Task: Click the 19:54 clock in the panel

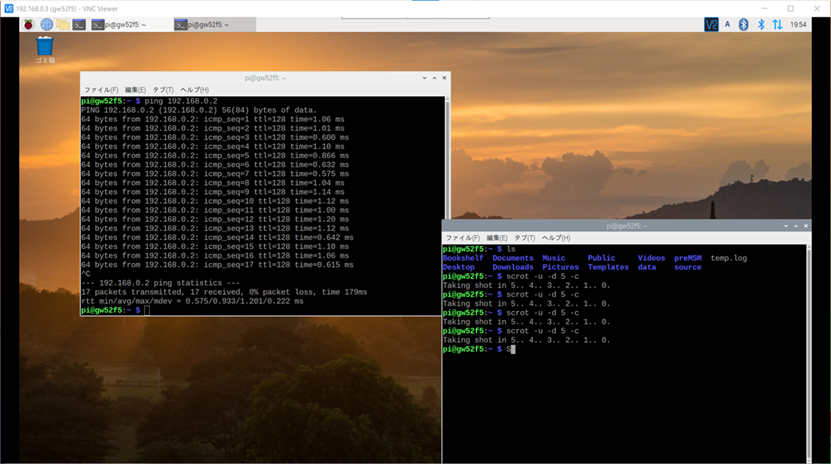Action: point(799,24)
